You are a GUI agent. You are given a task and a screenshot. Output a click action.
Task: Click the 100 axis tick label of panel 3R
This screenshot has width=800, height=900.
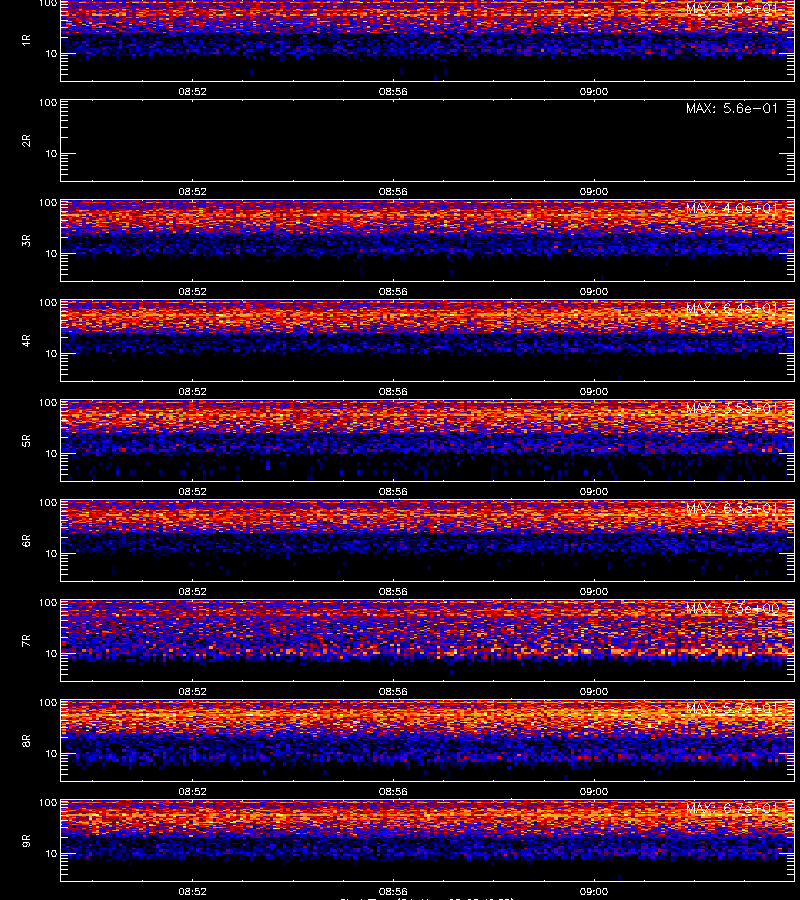(48, 203)
